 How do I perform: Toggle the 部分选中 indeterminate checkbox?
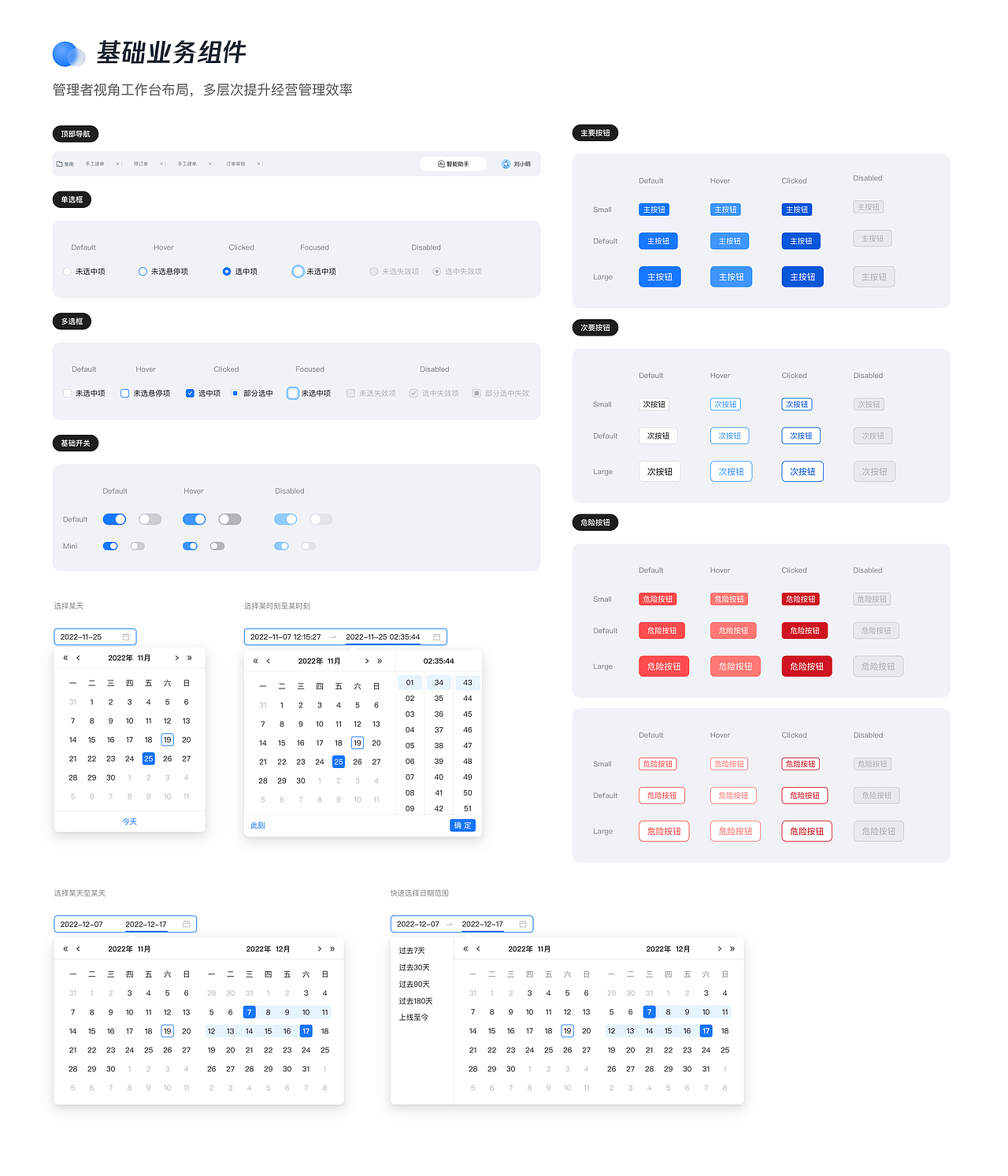235,393
